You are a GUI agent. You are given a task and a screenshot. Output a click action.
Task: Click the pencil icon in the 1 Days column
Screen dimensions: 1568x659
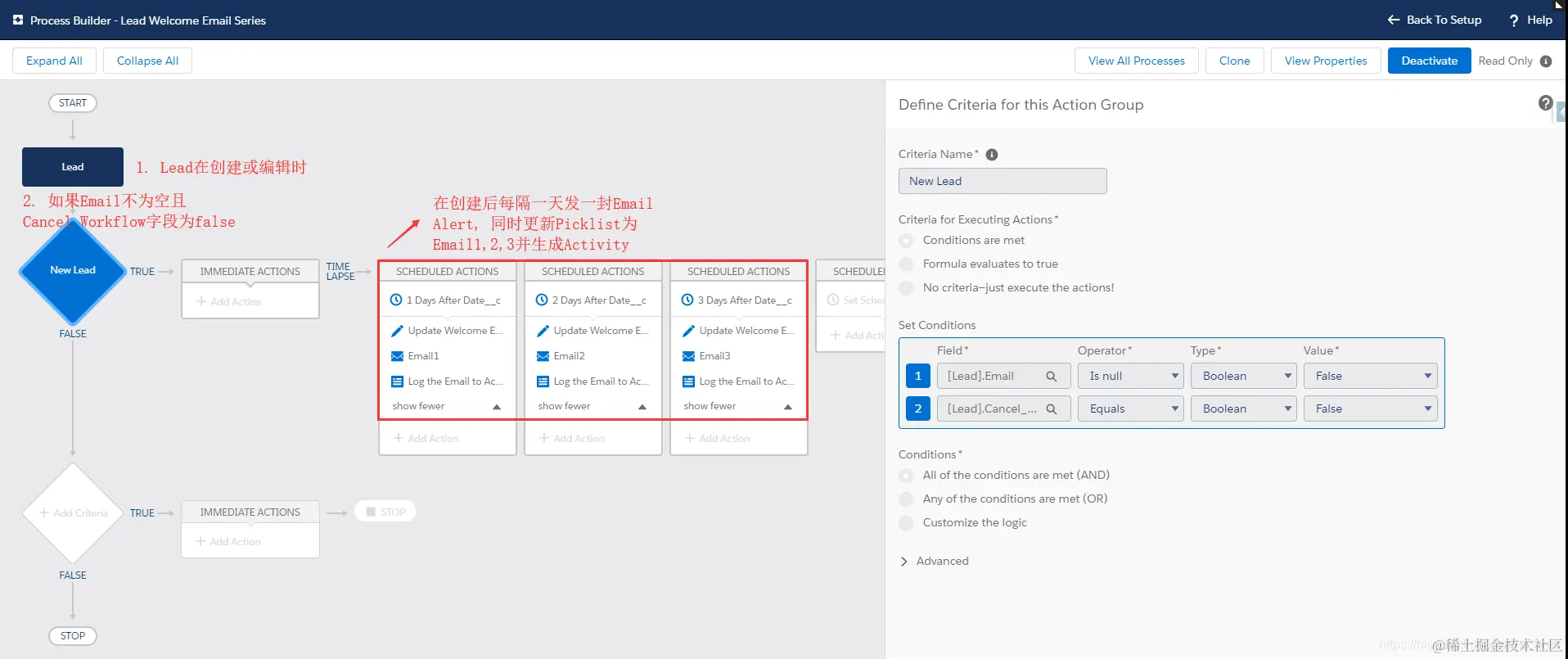(397, 331)
